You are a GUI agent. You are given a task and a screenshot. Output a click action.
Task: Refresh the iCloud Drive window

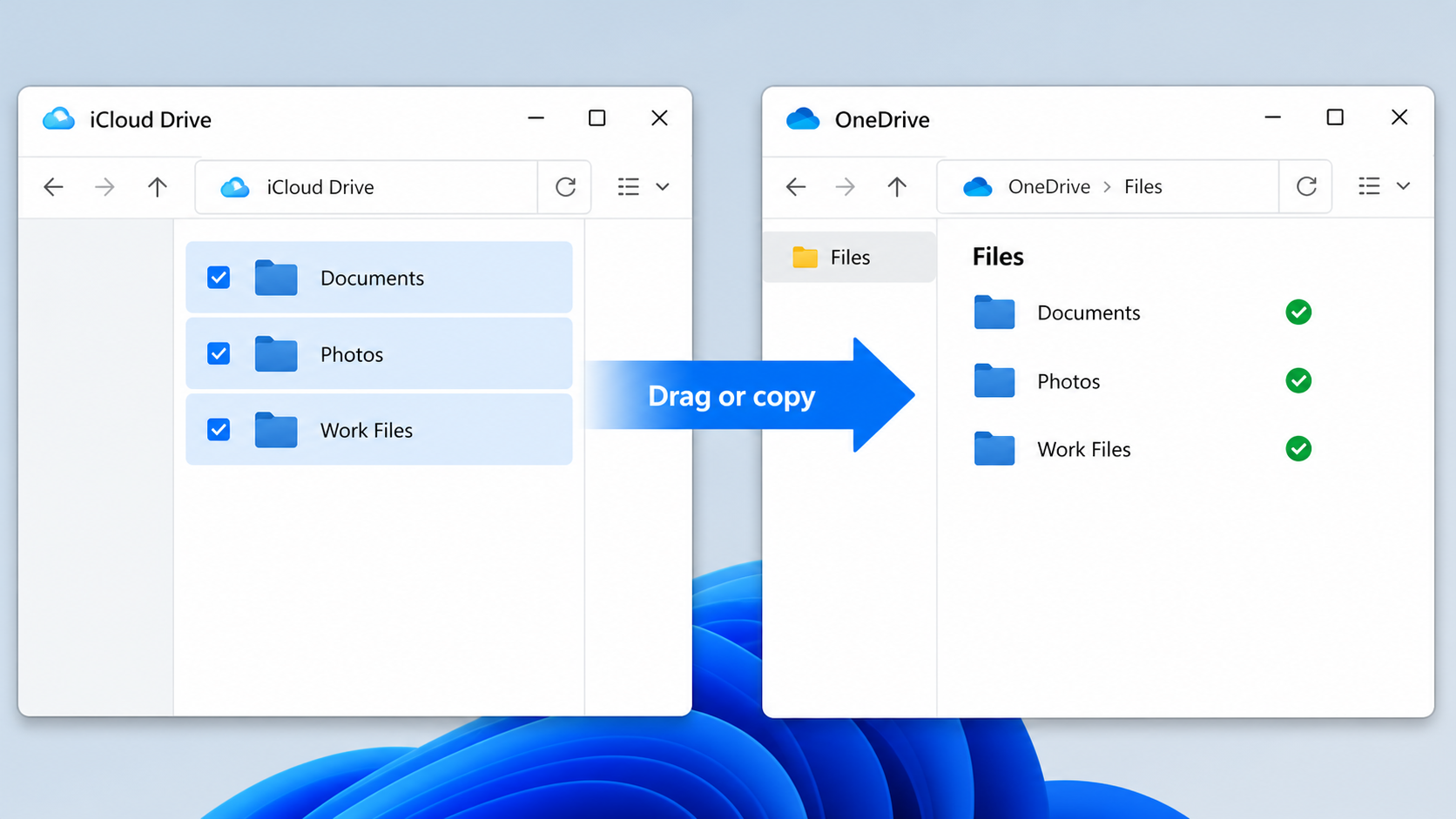tap(565, 186)
